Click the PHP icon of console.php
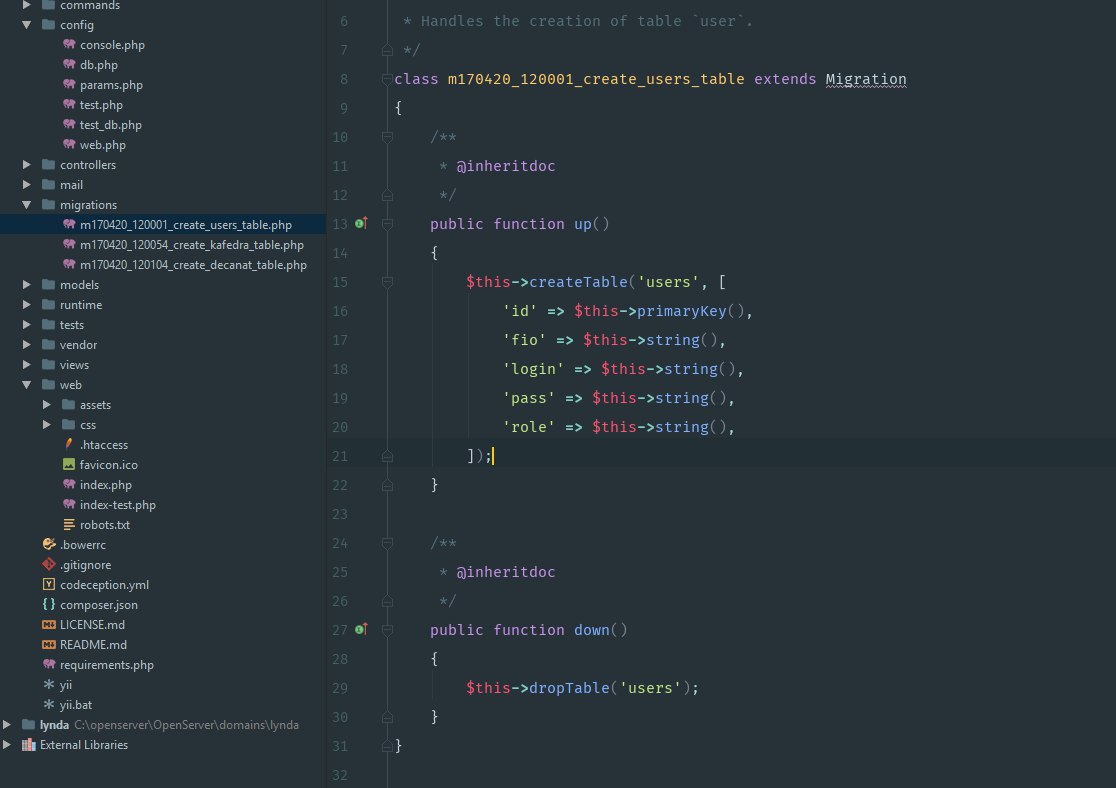1116x788 pixels. (x=69, y=44)
